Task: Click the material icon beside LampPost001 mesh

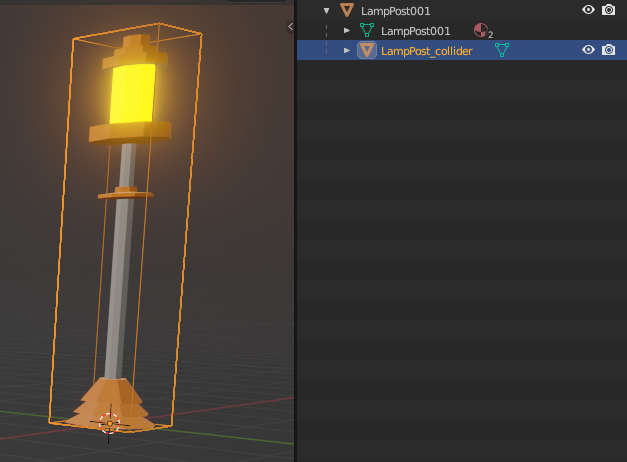Action: (x=481, y=31)
